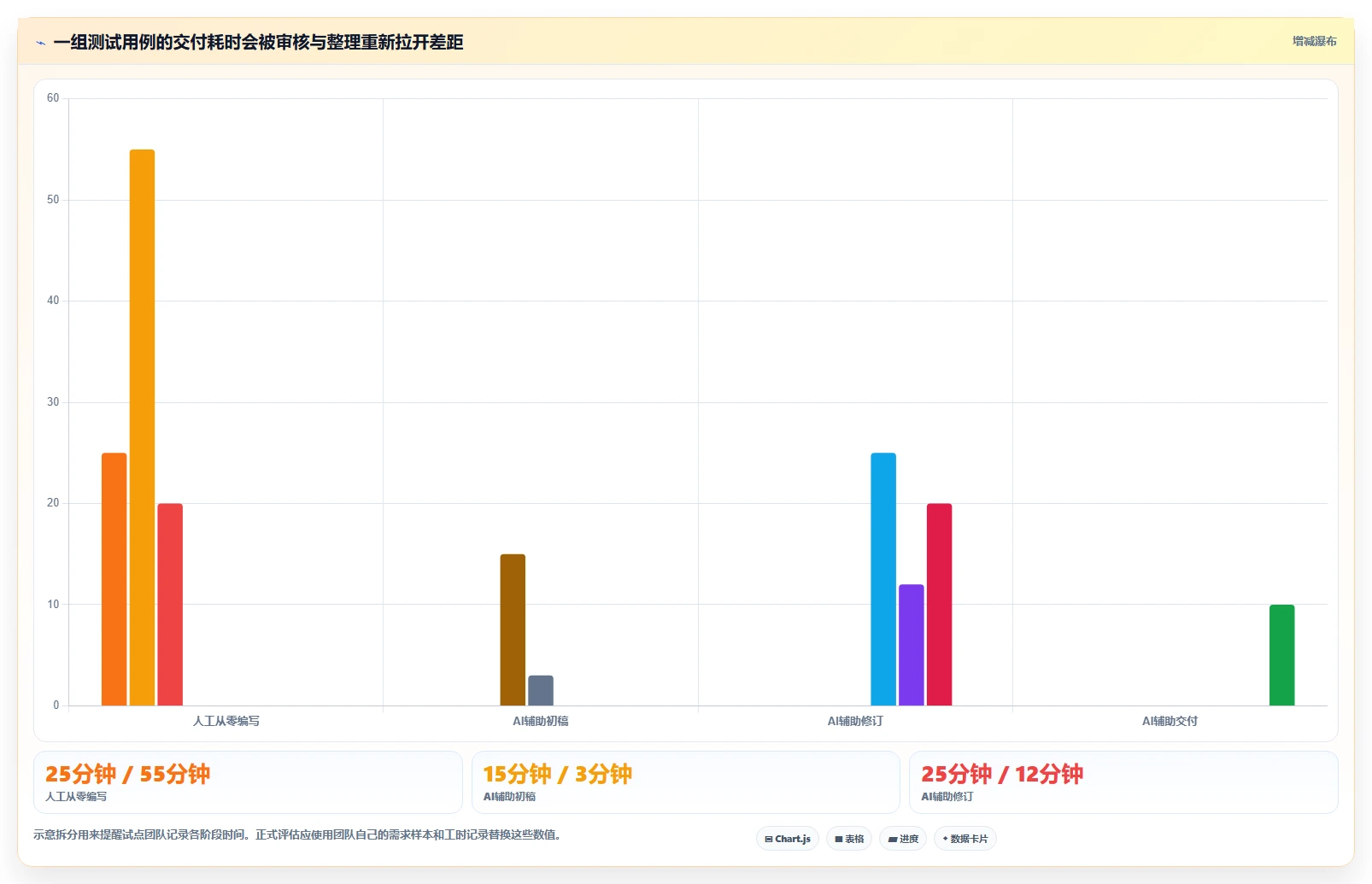Click the 人工从零编写 x-axis label
This screenshot has height=884, width=1372.
[x=226, y=721]
